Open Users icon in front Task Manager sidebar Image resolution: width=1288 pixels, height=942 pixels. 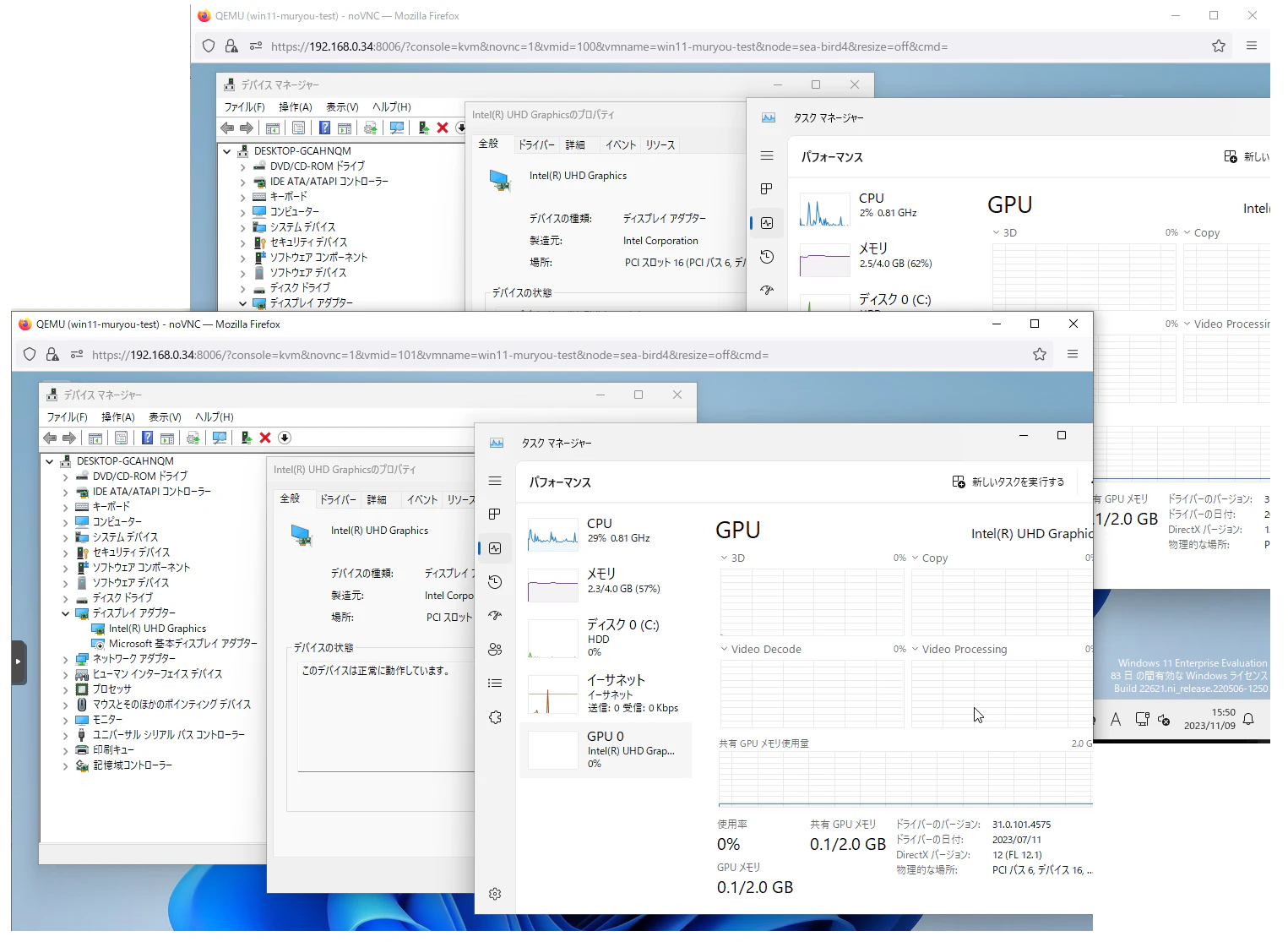(x=495, y=649)
